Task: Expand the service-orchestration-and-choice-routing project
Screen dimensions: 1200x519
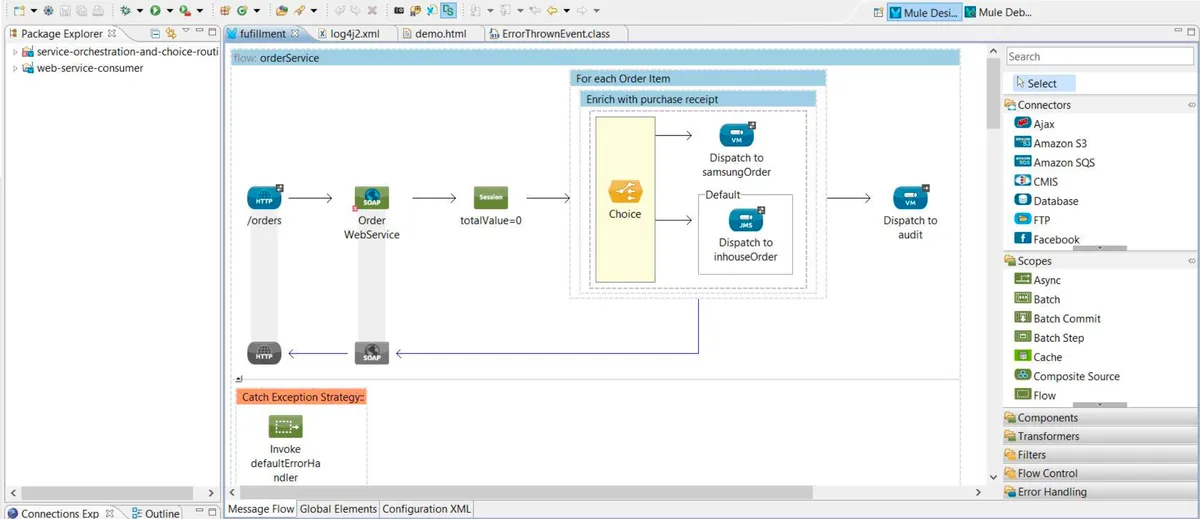Action: click(15, 52)
